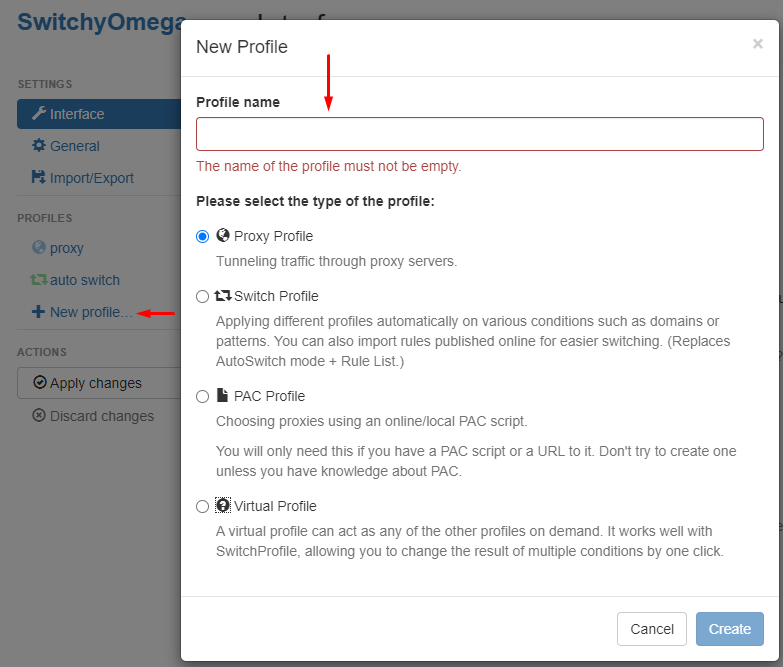
Task: Focus the Profile name text field
Action: tap(479, 134)
